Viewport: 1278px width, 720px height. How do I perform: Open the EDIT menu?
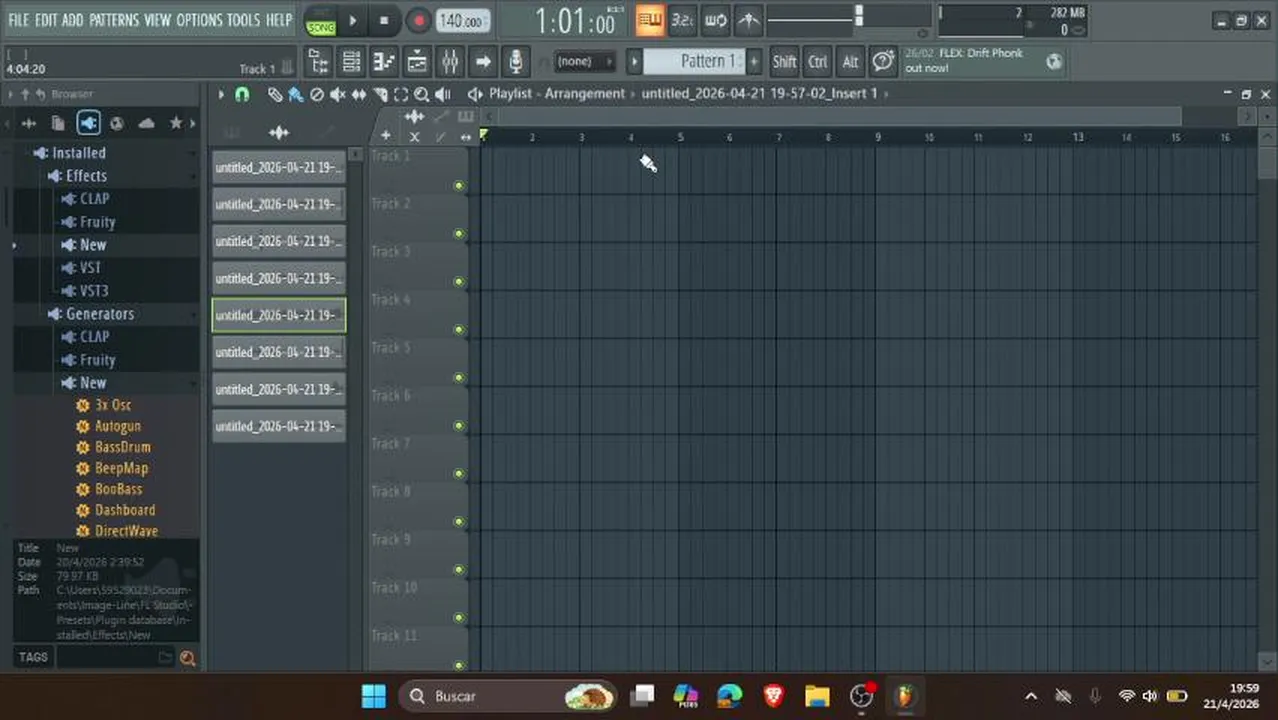pyautogui.click(x=46, y=20)
